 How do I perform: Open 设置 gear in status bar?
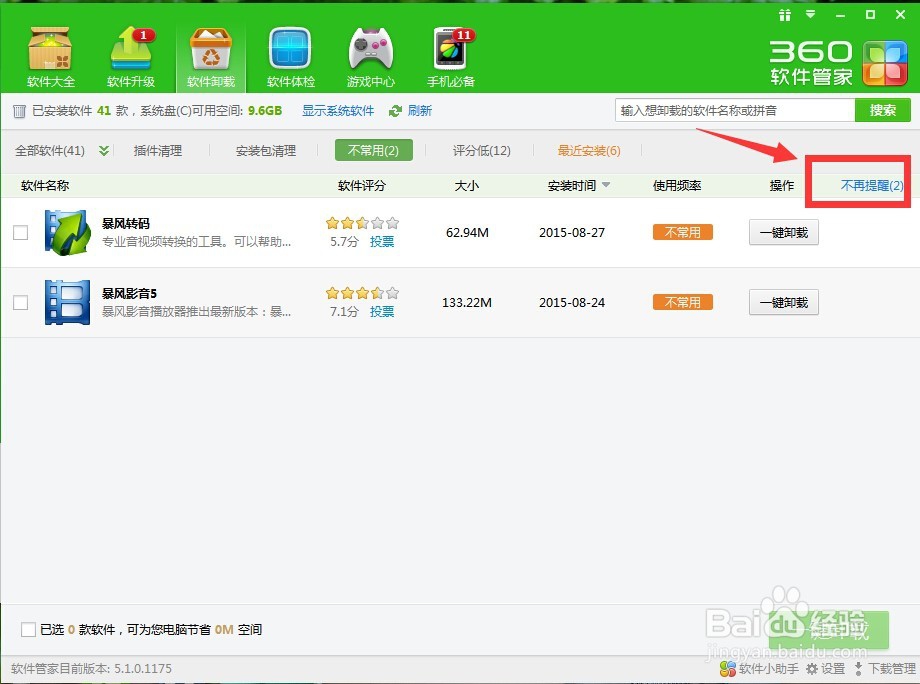tap(826, 669)
